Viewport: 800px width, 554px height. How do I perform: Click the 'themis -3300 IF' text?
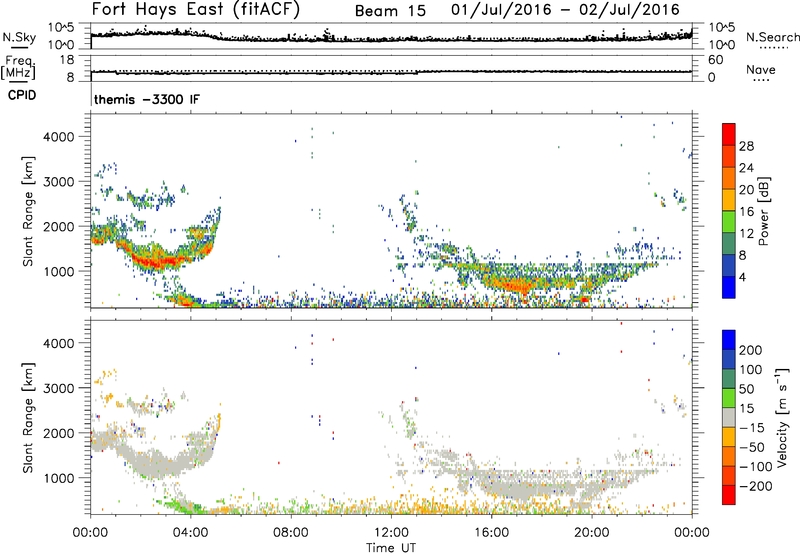click(147, 99)
